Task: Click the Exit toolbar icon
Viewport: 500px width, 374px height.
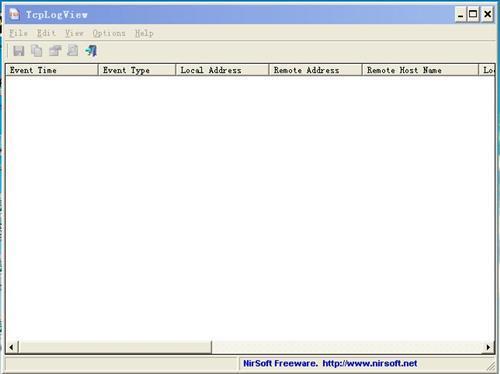Action: tap(91, 51)
